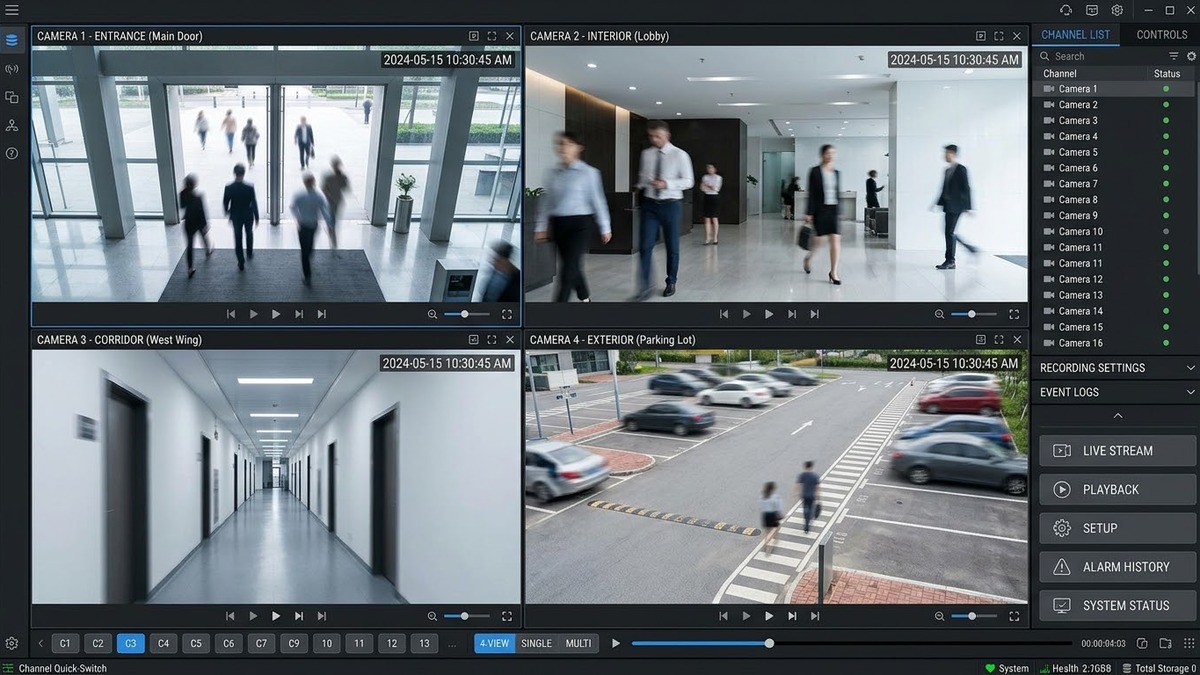The height and width of the screenshot is (675, 1200).
Task: Open the Alarm History
Action: 1118,567
